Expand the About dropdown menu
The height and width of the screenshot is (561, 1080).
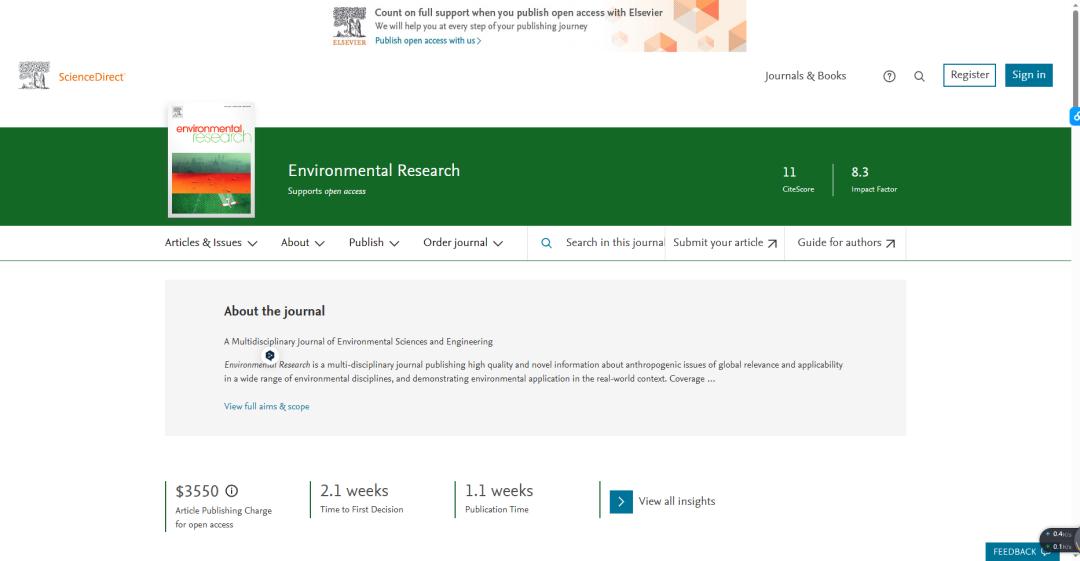pyautogui.click(x=302, y=243)
